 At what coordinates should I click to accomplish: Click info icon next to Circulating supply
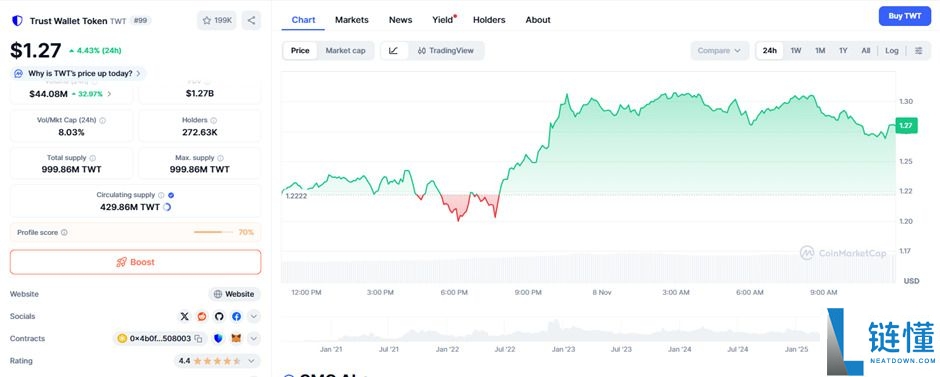pyautogui.click(x=161, y=195)
